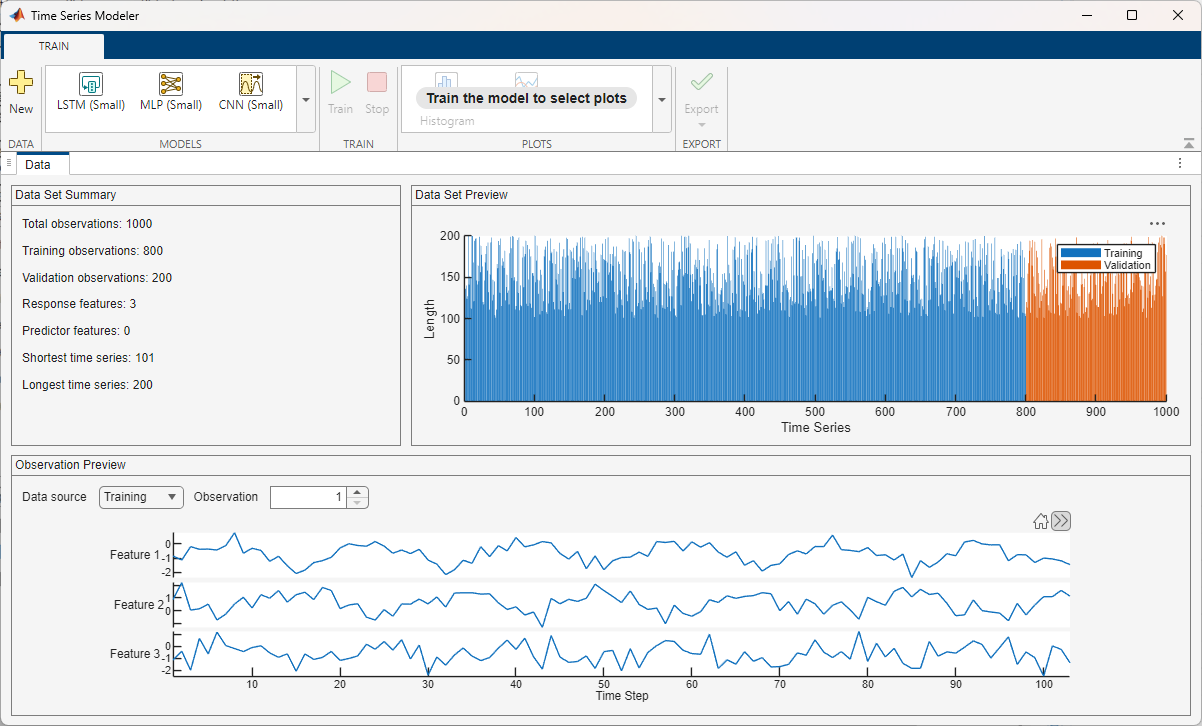Click the Train button

point(340,94)
